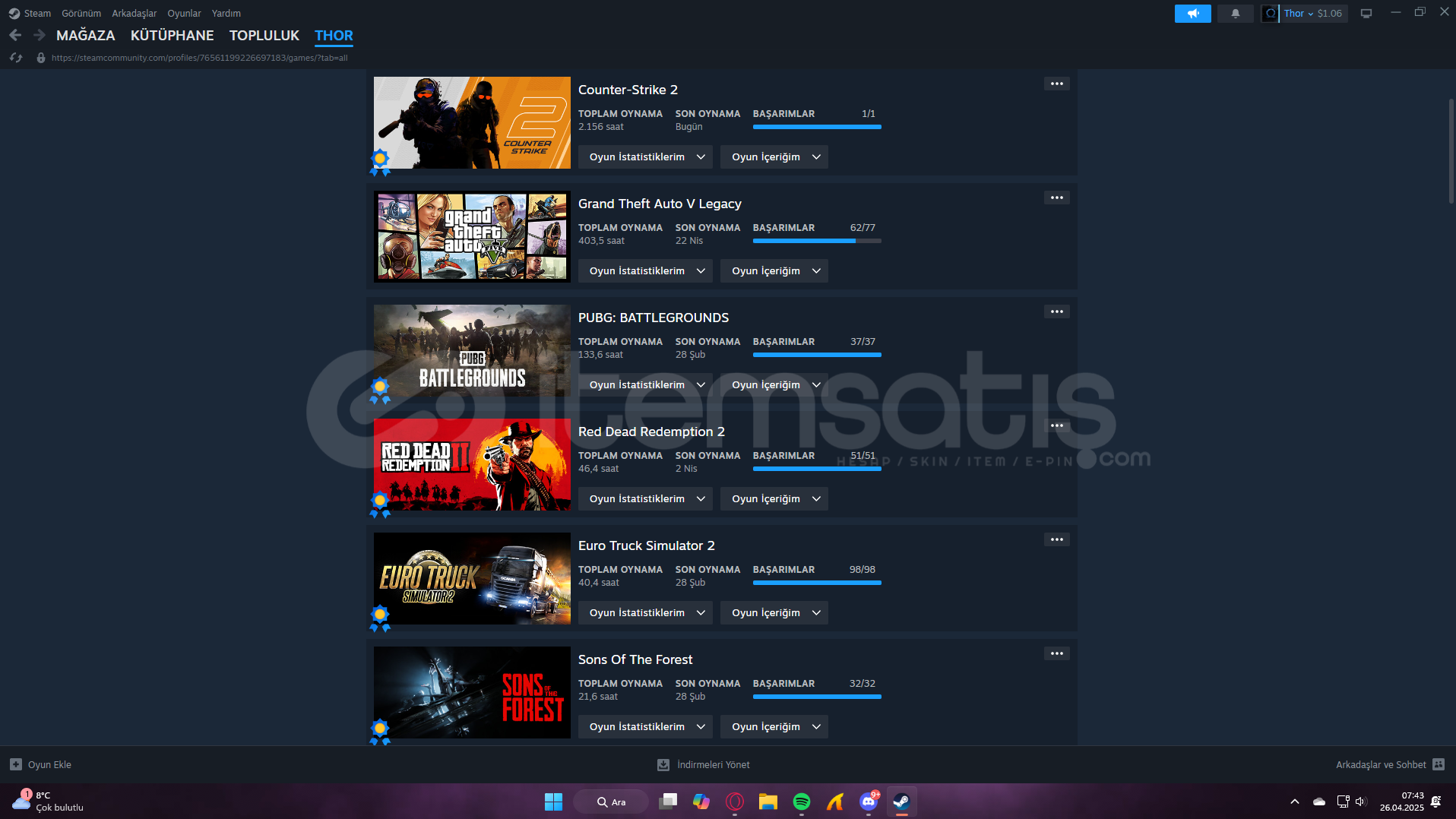Reload the page with refresh icon
The width and height of the screenshot is (1456, 819).
click(x=16, y=58)
